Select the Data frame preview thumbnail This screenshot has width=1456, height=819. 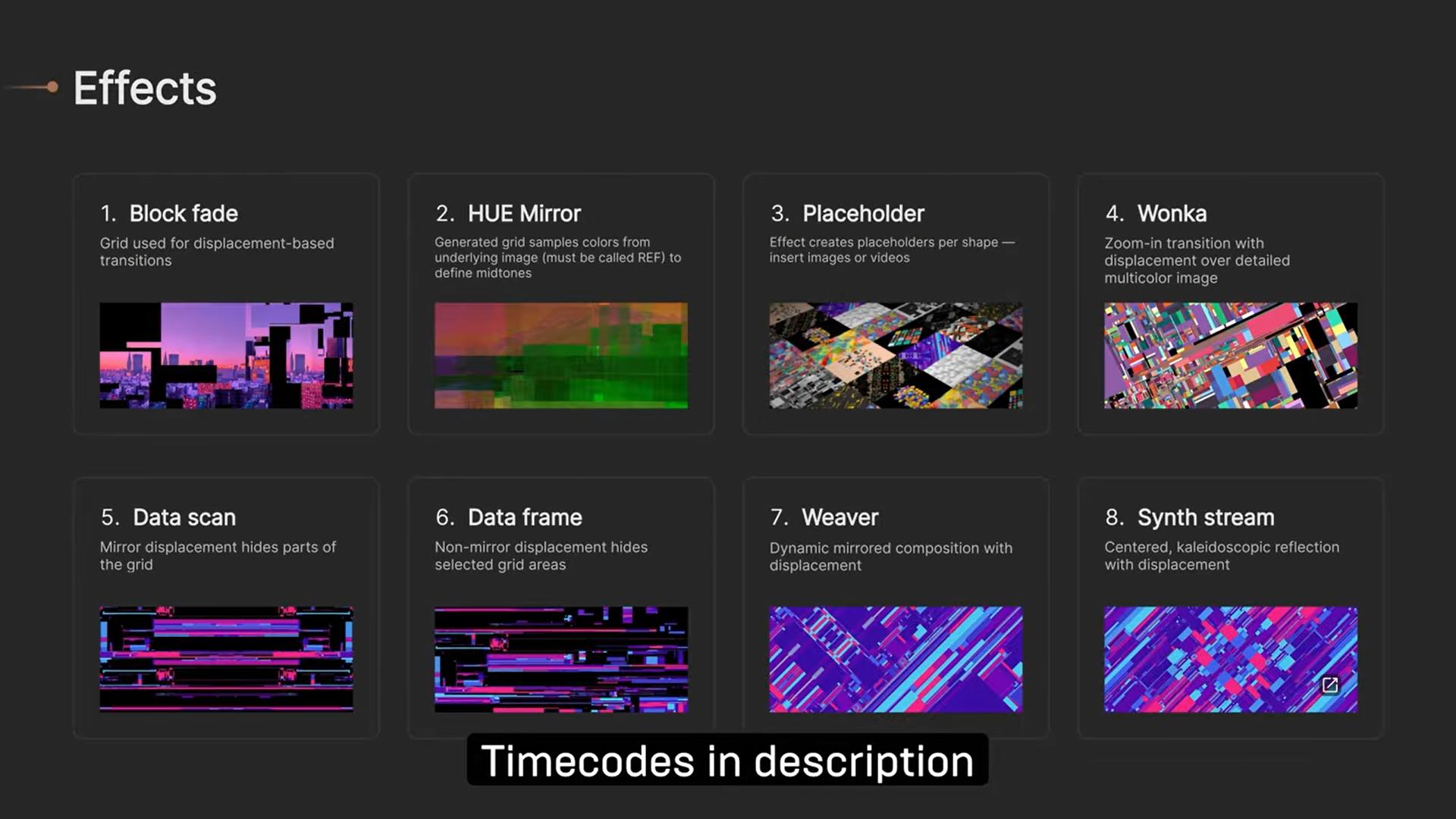(x=561, y=659)
